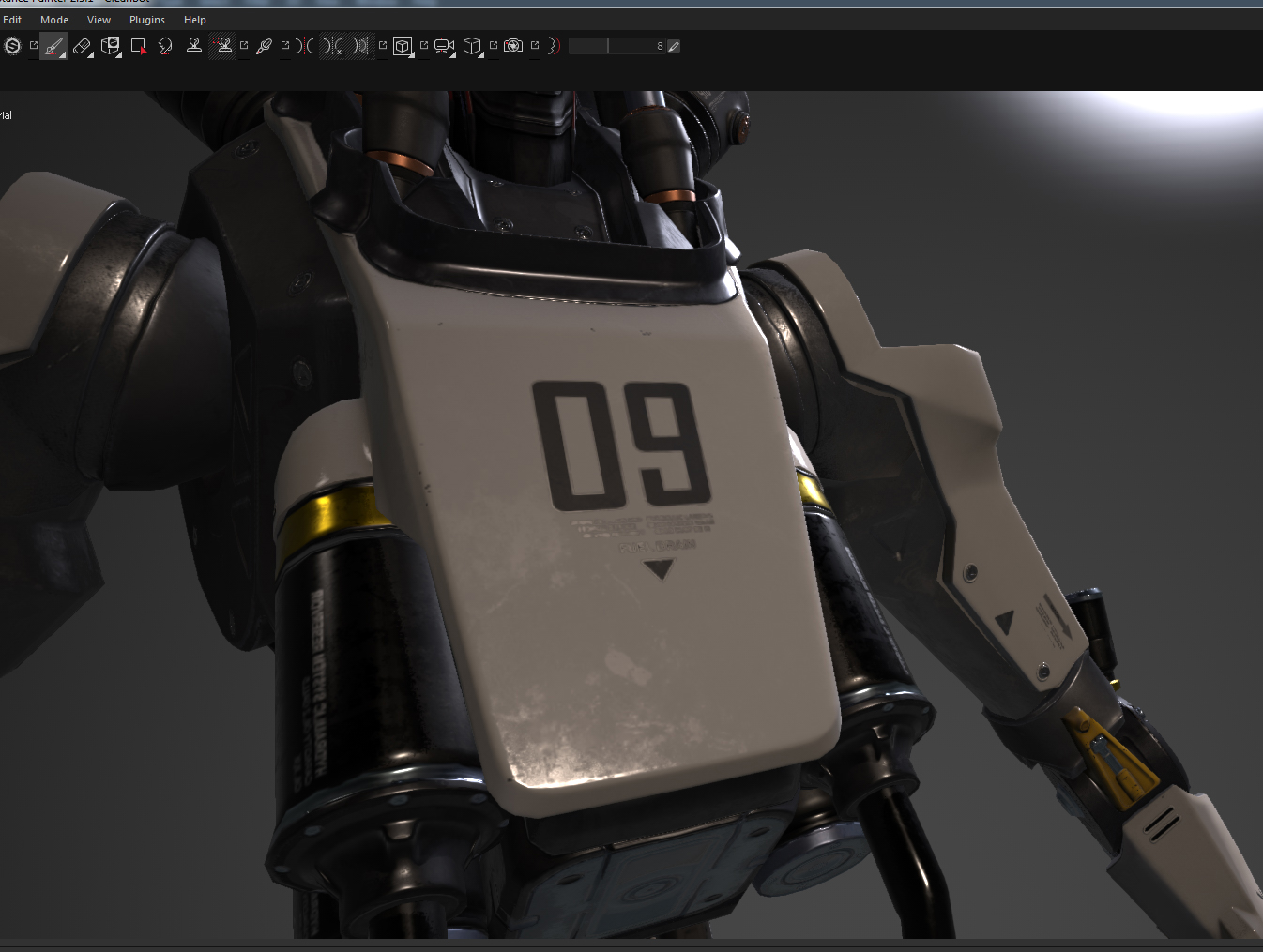The width and height of the screenshot is (1263, 952).
Task: Adjust the lazy mouse distance slider showing 8
Action: point(616,46)
